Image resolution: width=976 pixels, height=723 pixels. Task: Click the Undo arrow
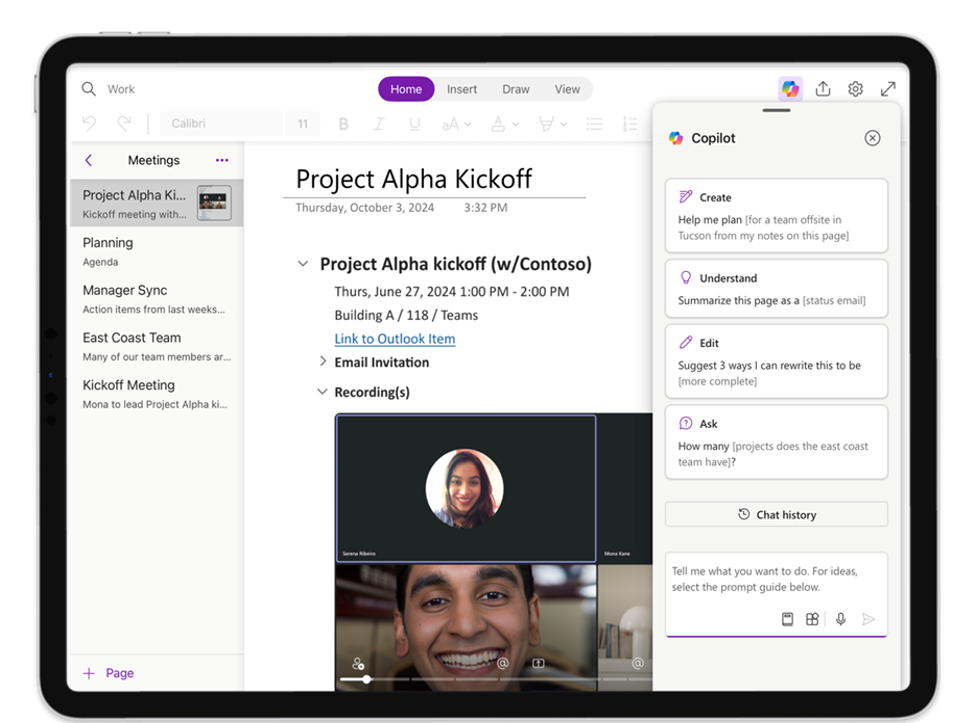90,123
